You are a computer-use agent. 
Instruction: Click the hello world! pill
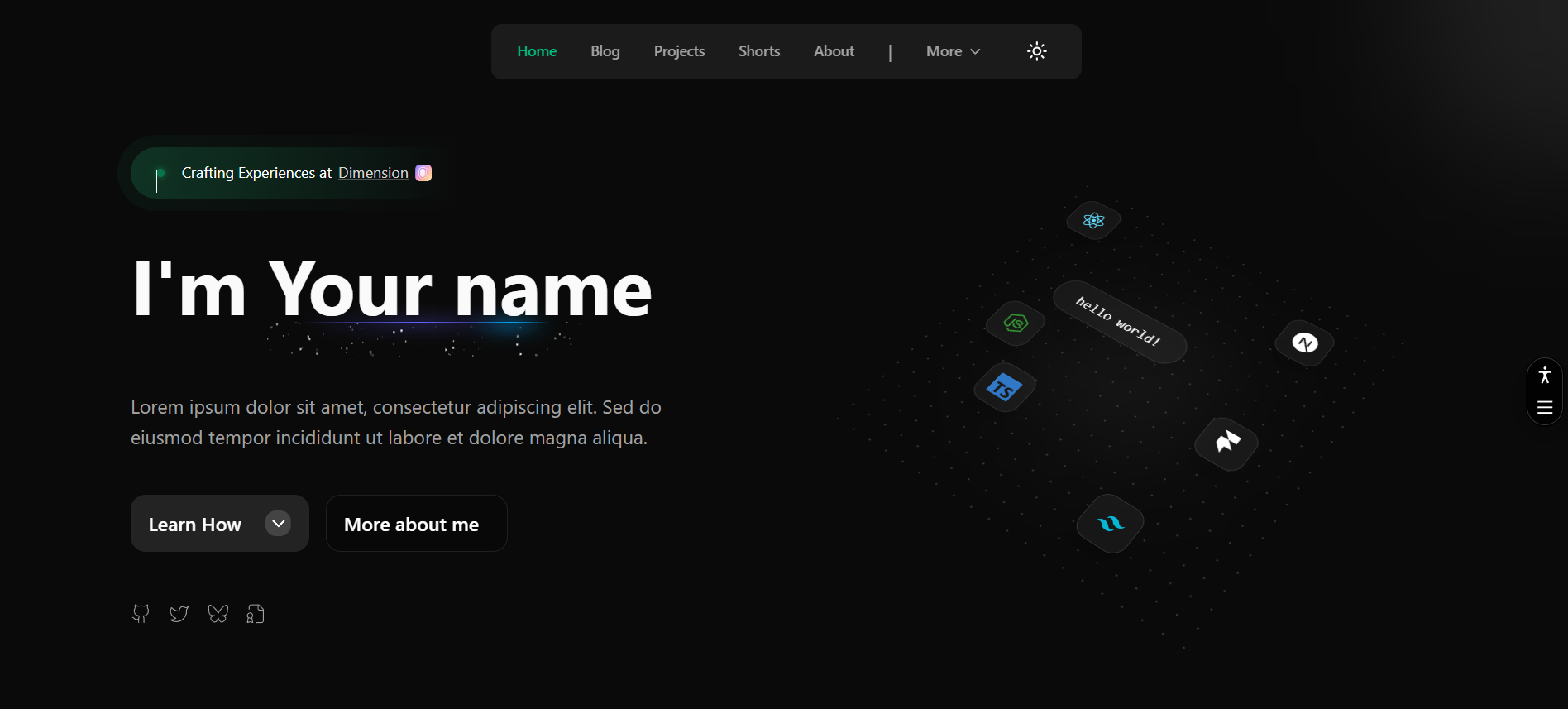click(x=1119, y=321)
